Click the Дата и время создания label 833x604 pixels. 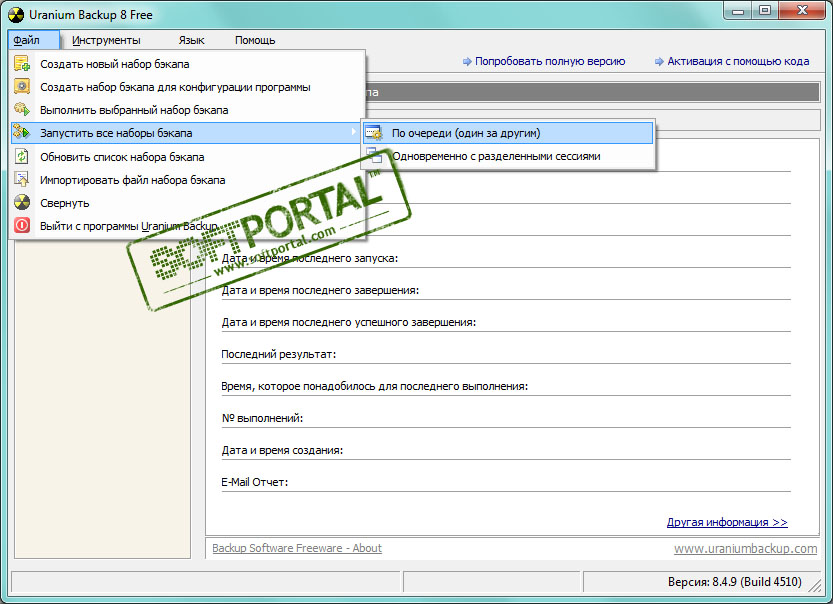click(x=282, y=450)
